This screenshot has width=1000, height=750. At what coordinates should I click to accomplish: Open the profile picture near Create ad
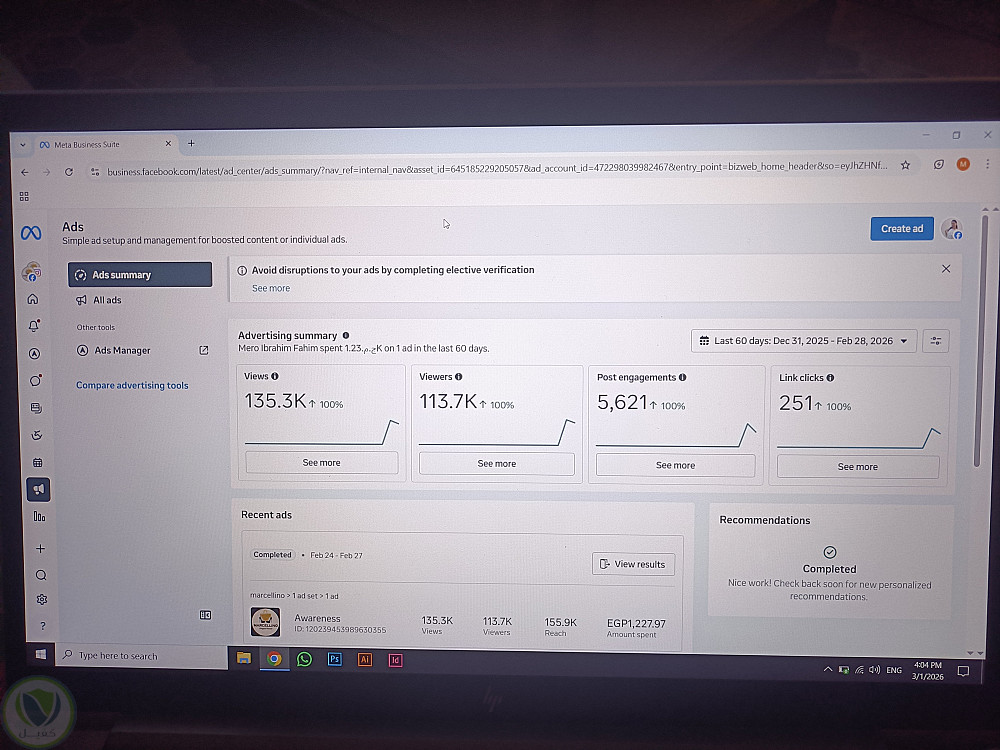click(x=952, y=229)
